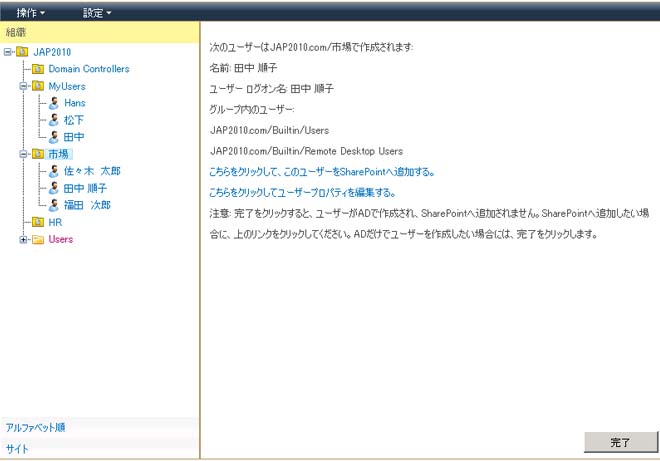This screenshot has height=461, width=660.
Task: Open the 設定 menu
Action: pyautogui.click(x=97, y=13)
